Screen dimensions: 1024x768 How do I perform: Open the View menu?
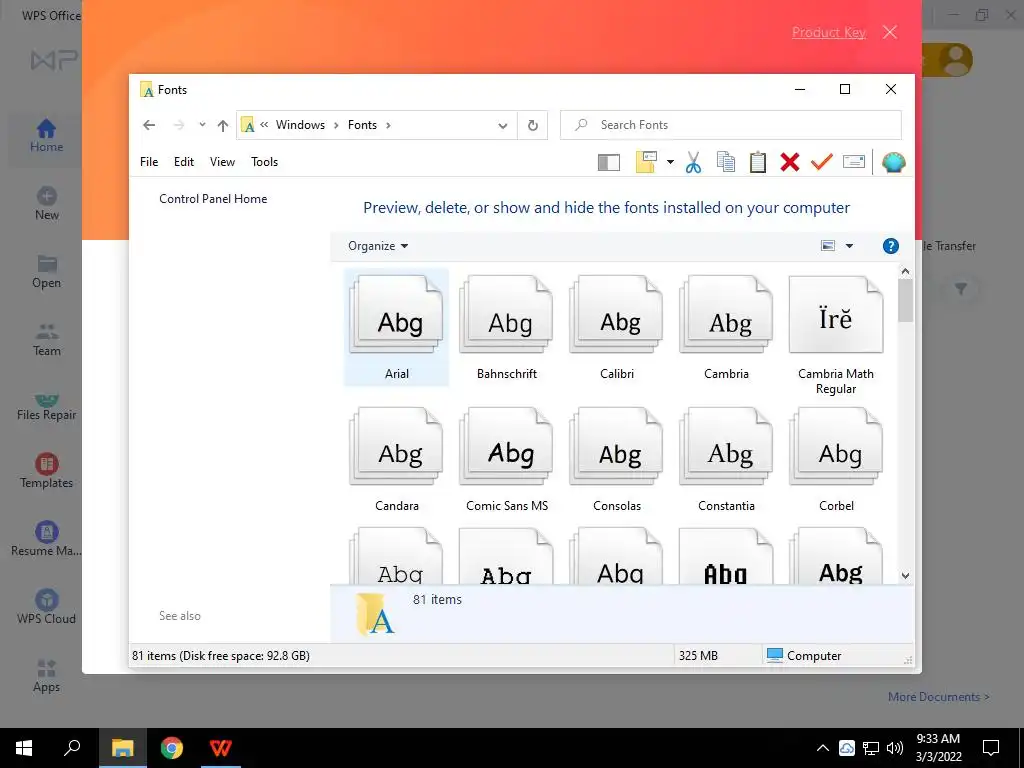[222, 162]
